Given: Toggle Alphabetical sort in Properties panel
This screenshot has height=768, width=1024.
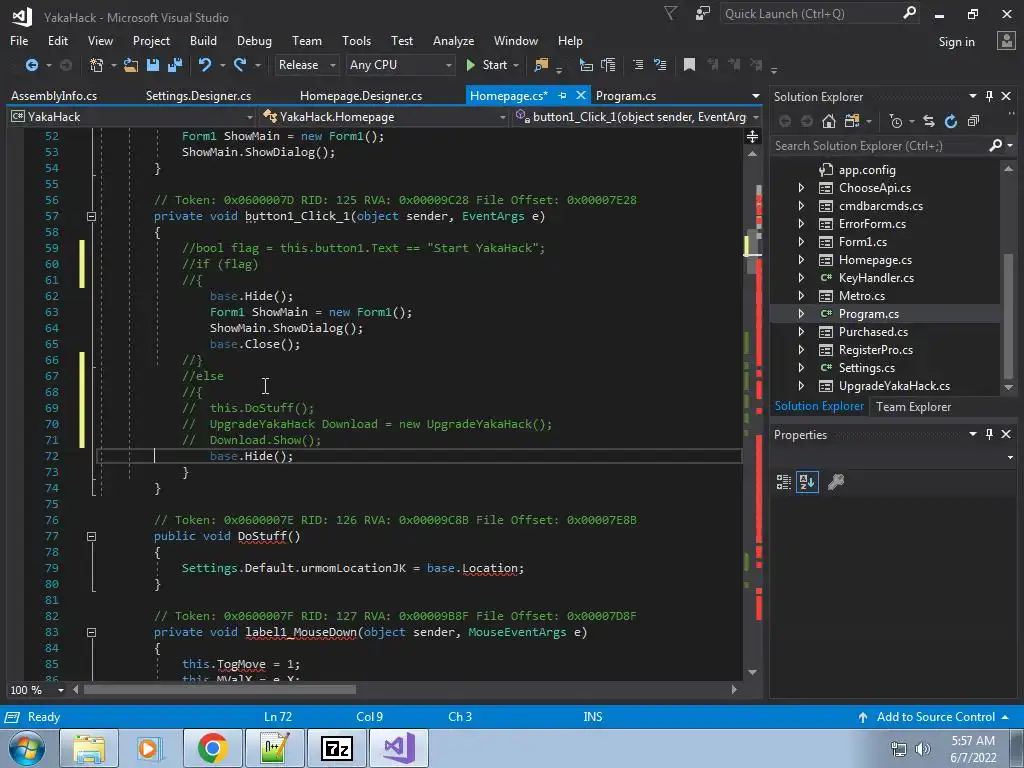Looking at the screenshot, I should coord(807,482).
